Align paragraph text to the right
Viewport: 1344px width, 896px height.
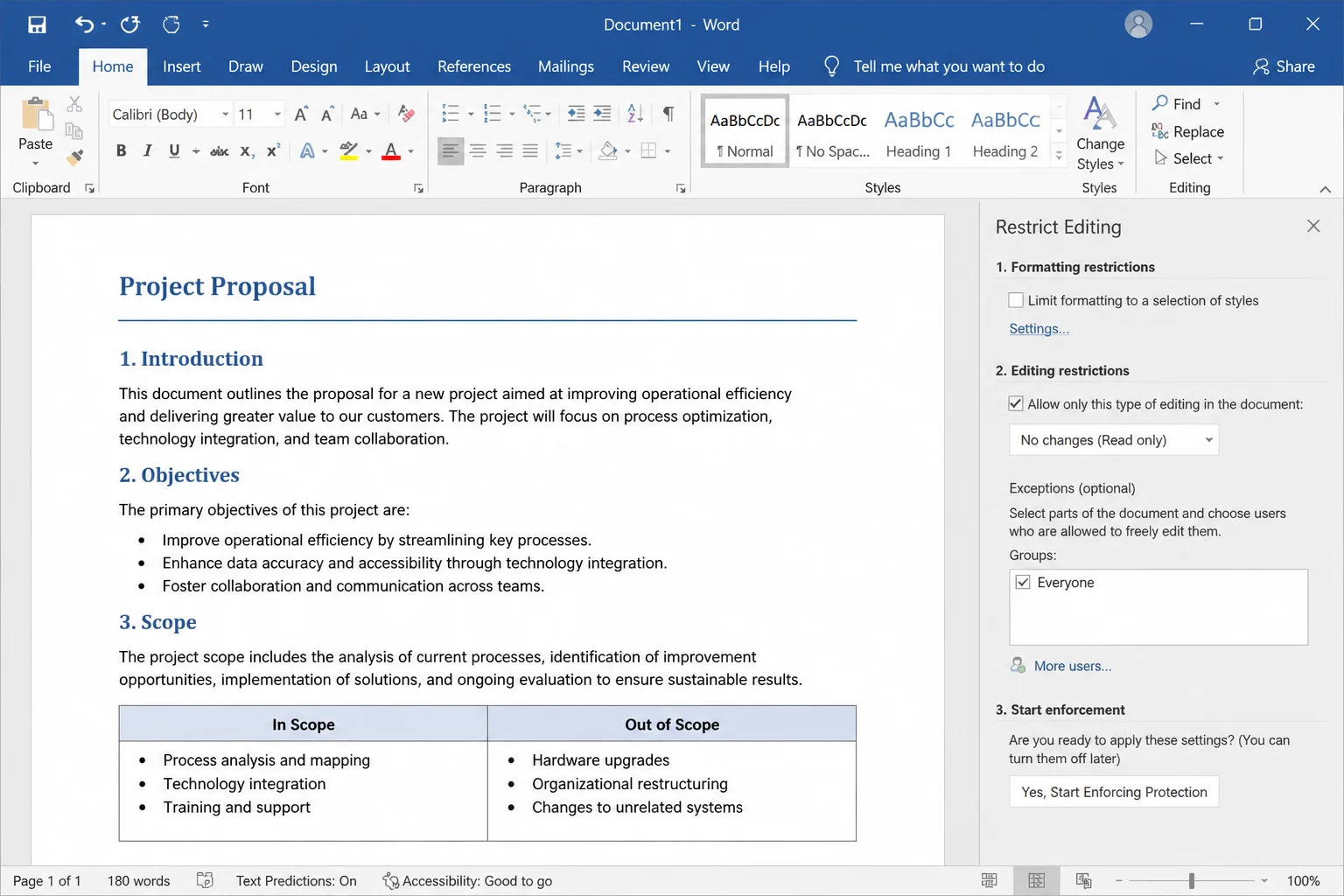504,150
